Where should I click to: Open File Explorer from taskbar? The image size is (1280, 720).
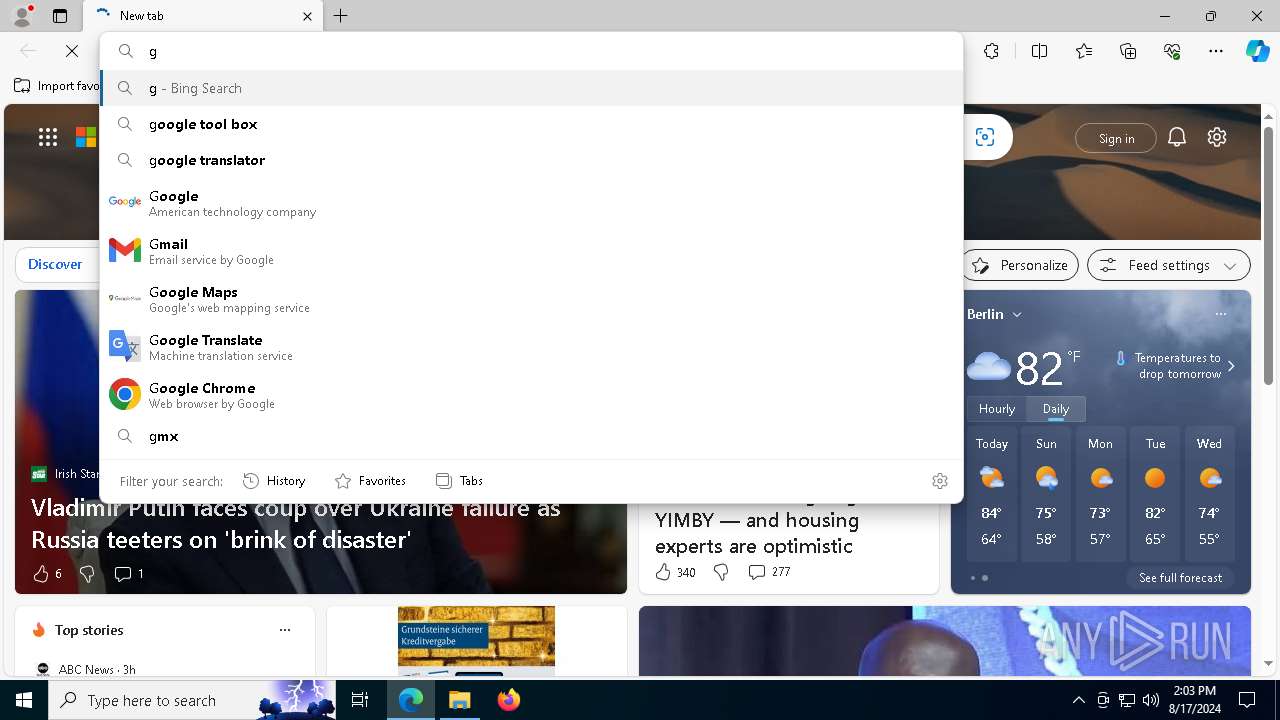pos(460,700)
